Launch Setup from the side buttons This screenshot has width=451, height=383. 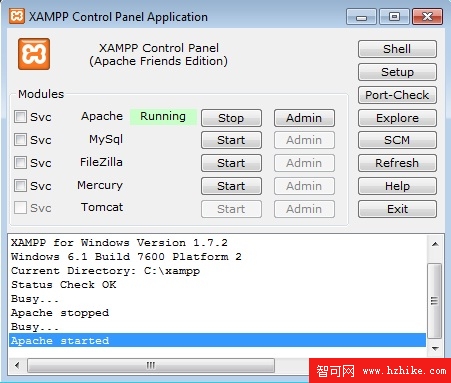[x=397, y=72]
